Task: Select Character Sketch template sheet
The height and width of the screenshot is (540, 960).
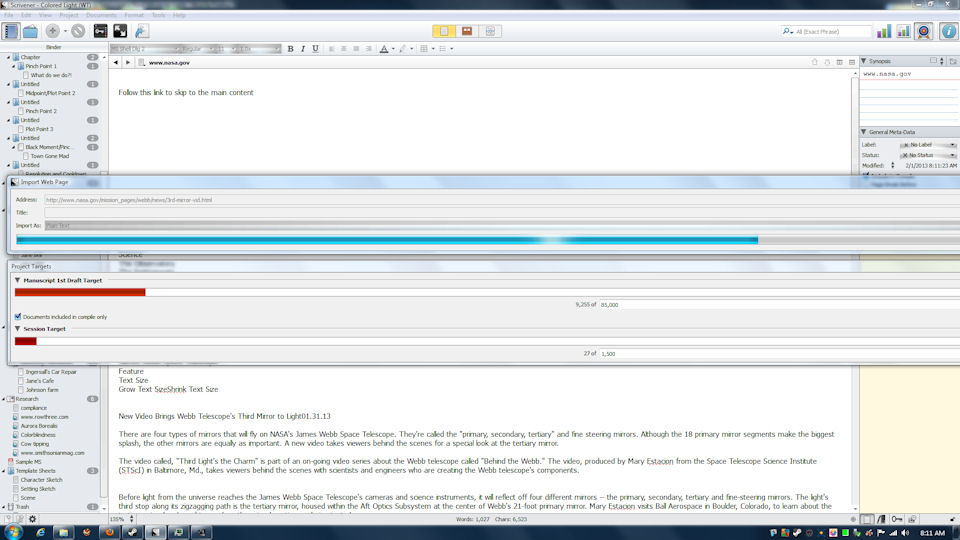Action: (41, 480)
